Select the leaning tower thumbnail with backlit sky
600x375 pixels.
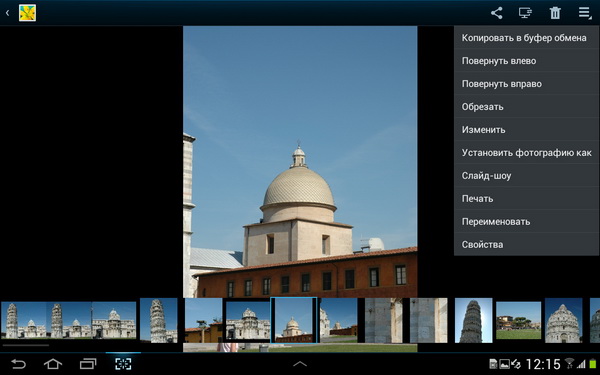coord(473,320)
